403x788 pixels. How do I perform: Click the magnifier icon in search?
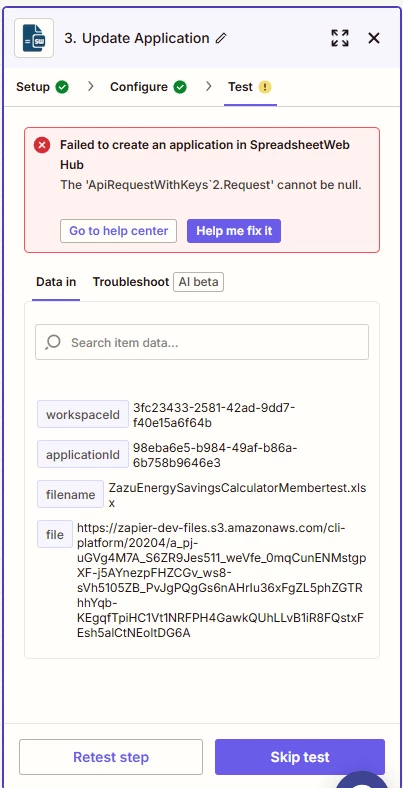(53, 342)
